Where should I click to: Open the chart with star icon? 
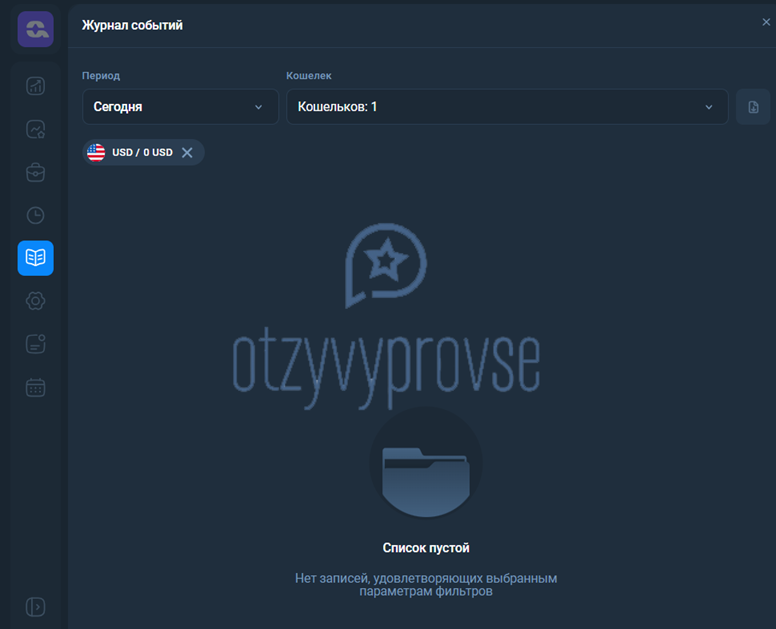tap(36, 129)
